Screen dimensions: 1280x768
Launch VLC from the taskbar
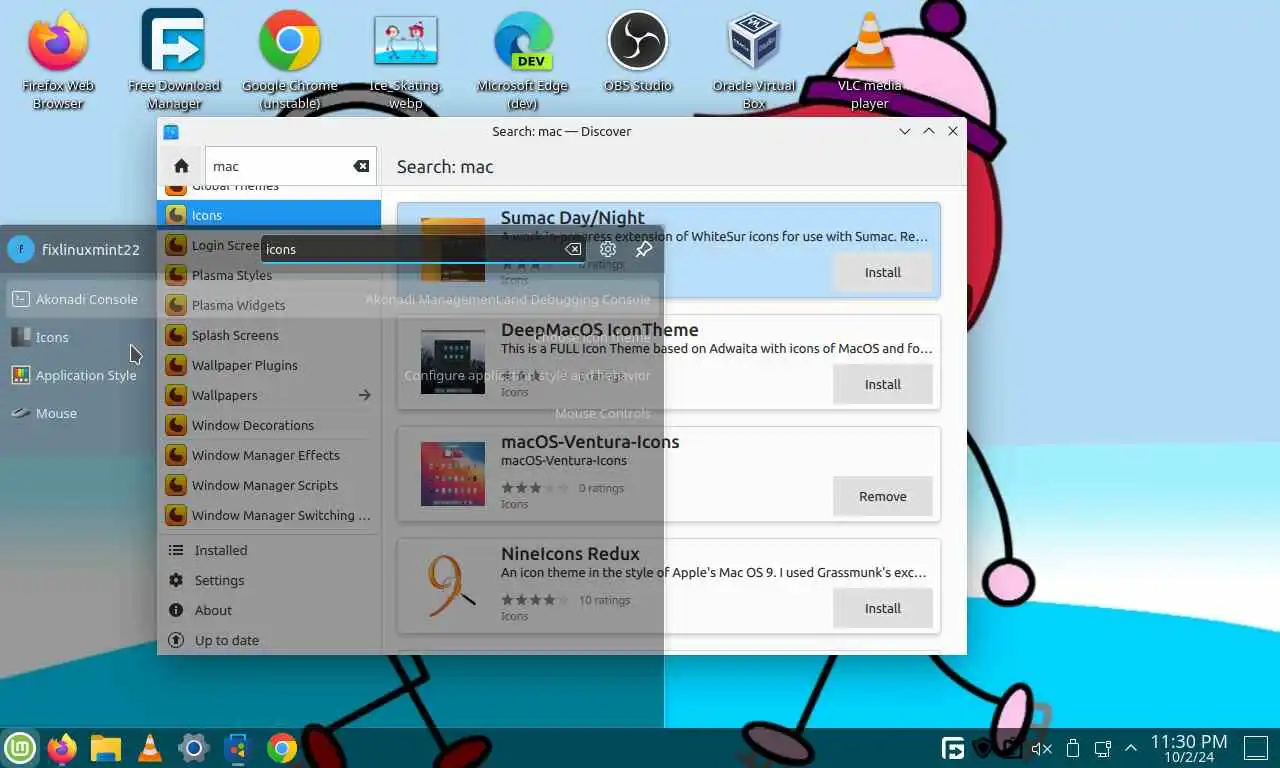click(x=150, y=747)
